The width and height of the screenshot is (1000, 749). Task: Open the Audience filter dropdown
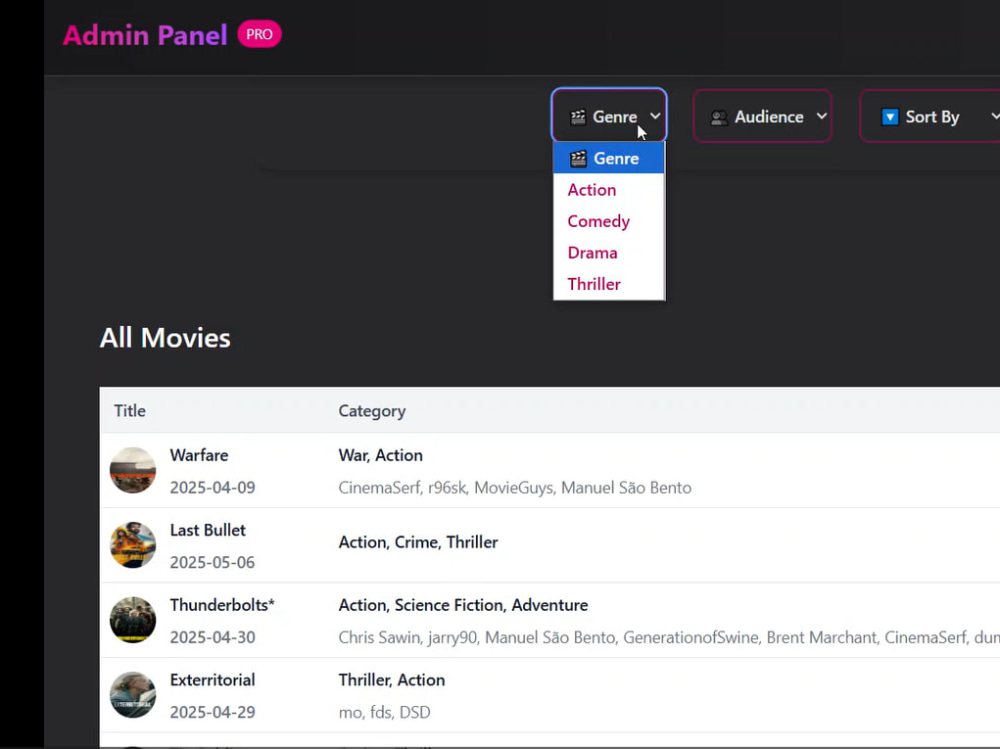tap(762, 116)
